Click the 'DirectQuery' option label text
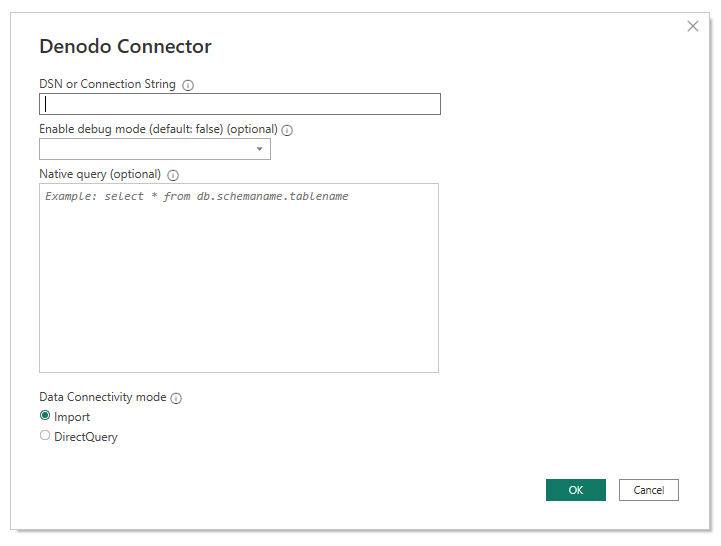Screen dimensions: 721x546 click(x=86, y=437)
